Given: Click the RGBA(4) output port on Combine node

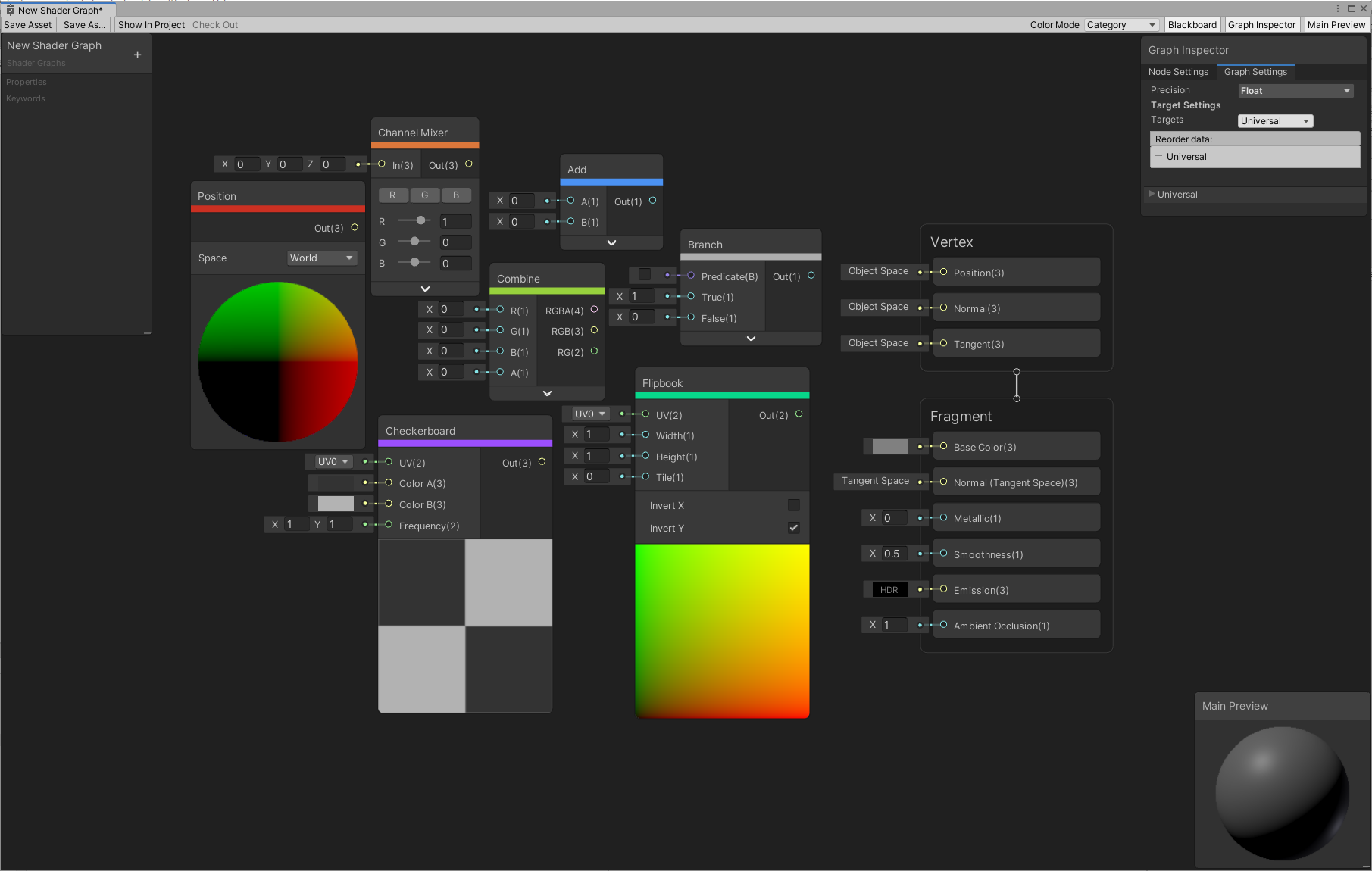Looking at the screenshot, I should pos(595,310).
